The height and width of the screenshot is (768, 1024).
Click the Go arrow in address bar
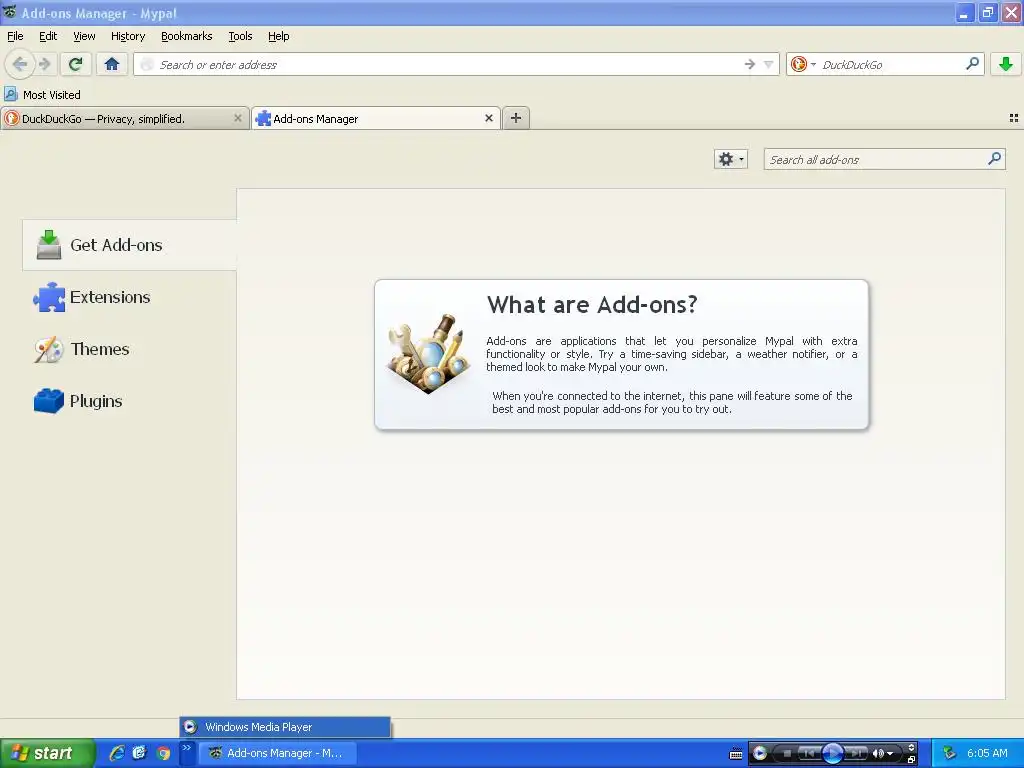(750, 64)
